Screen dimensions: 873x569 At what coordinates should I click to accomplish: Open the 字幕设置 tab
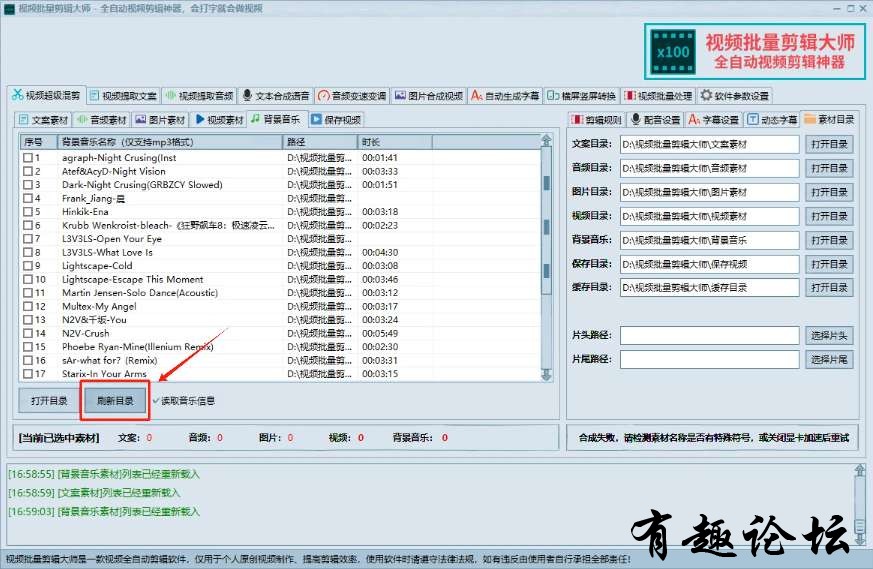714,120
